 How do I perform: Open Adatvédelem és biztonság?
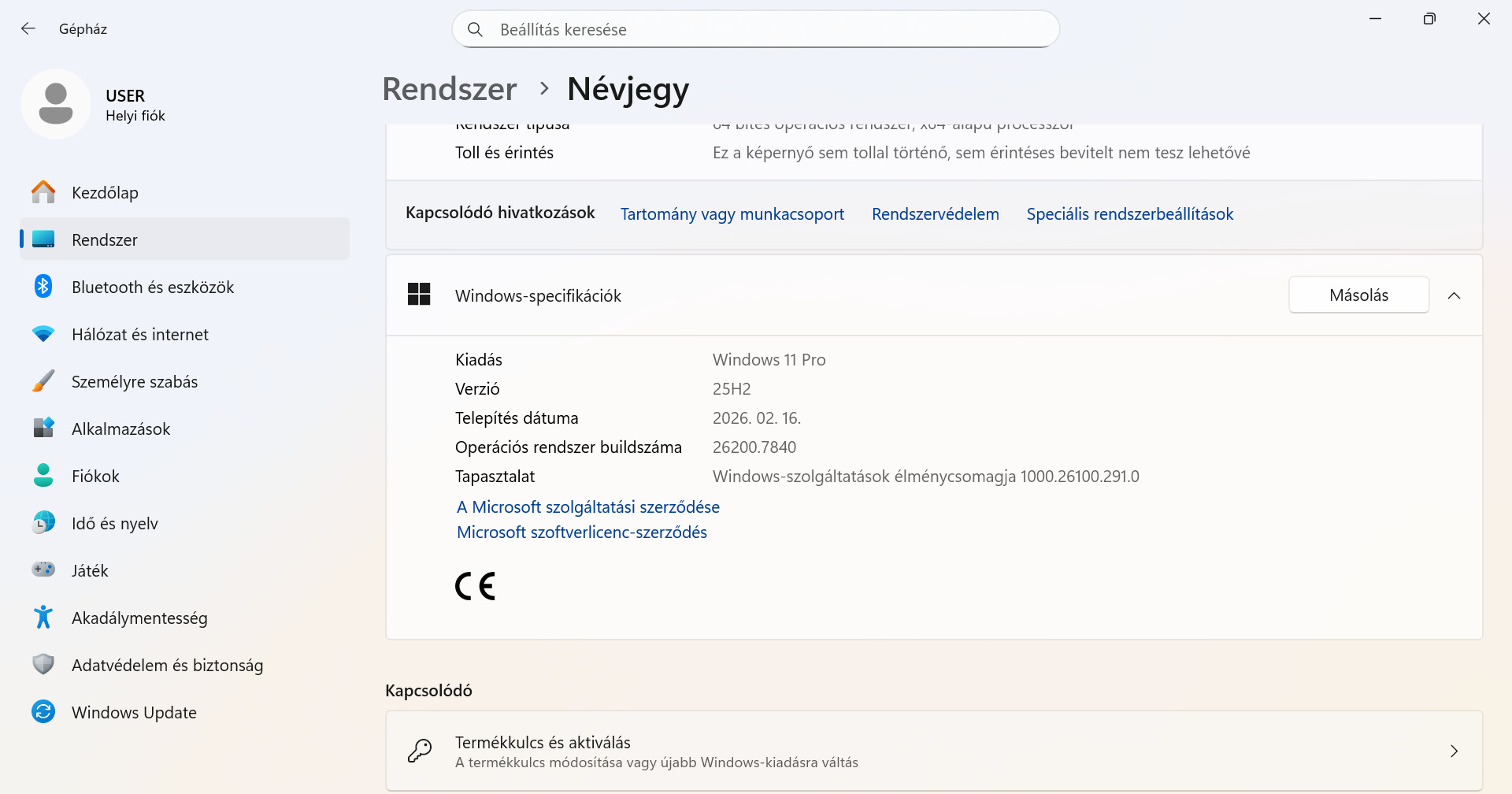click(x=184, y=665)
